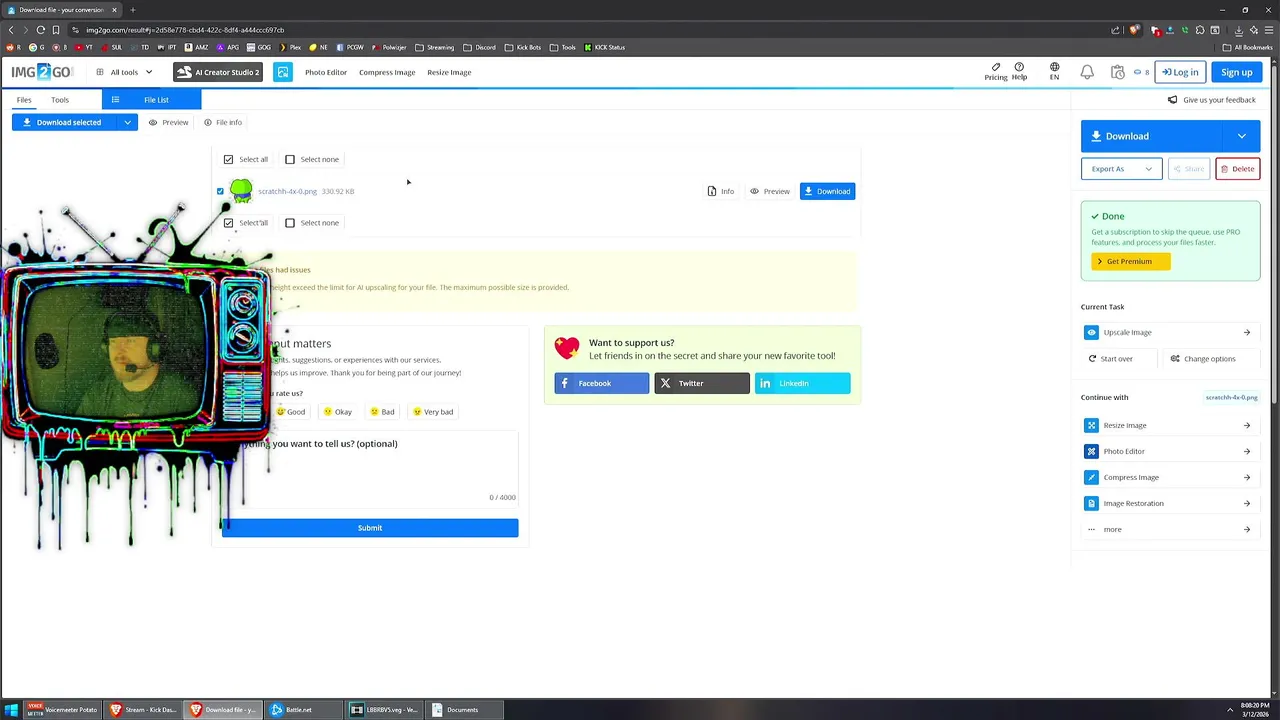Reload the page in browser toolbar
Viewport: 1280px width, 720px height.
click(41, 30)
